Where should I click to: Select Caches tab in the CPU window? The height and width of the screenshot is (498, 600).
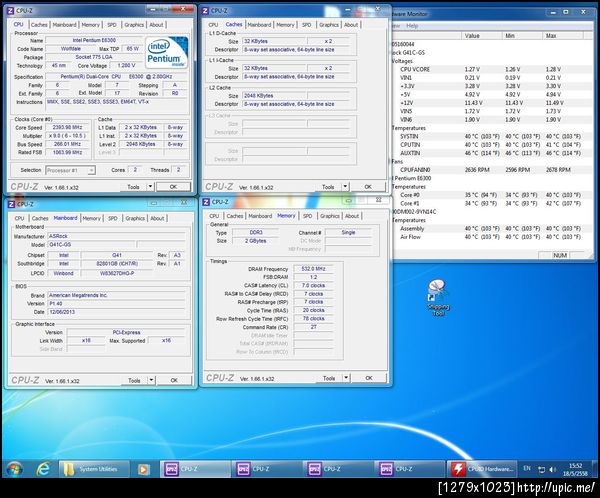39,24
